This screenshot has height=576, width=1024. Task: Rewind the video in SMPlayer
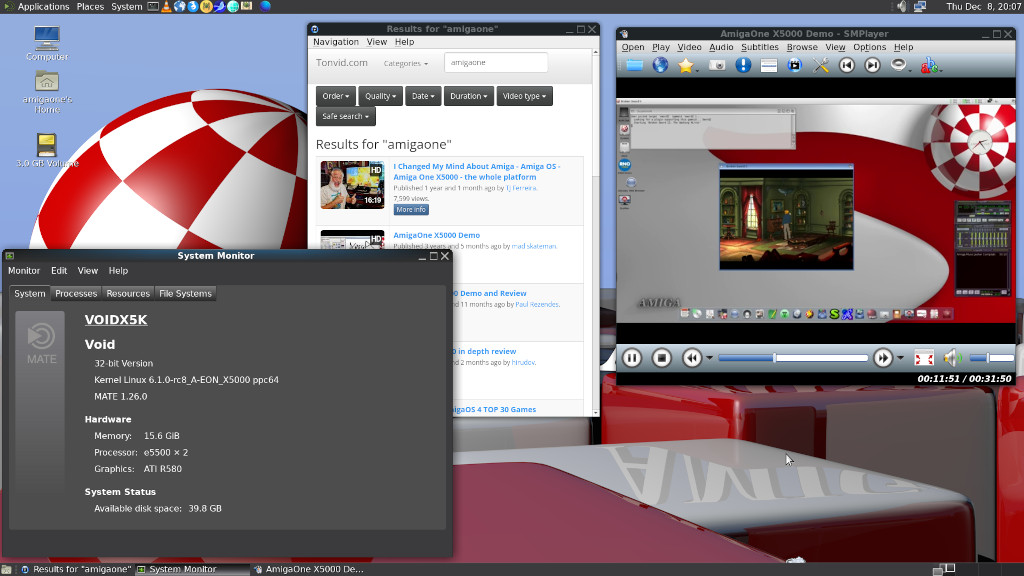tap(692, 358)
